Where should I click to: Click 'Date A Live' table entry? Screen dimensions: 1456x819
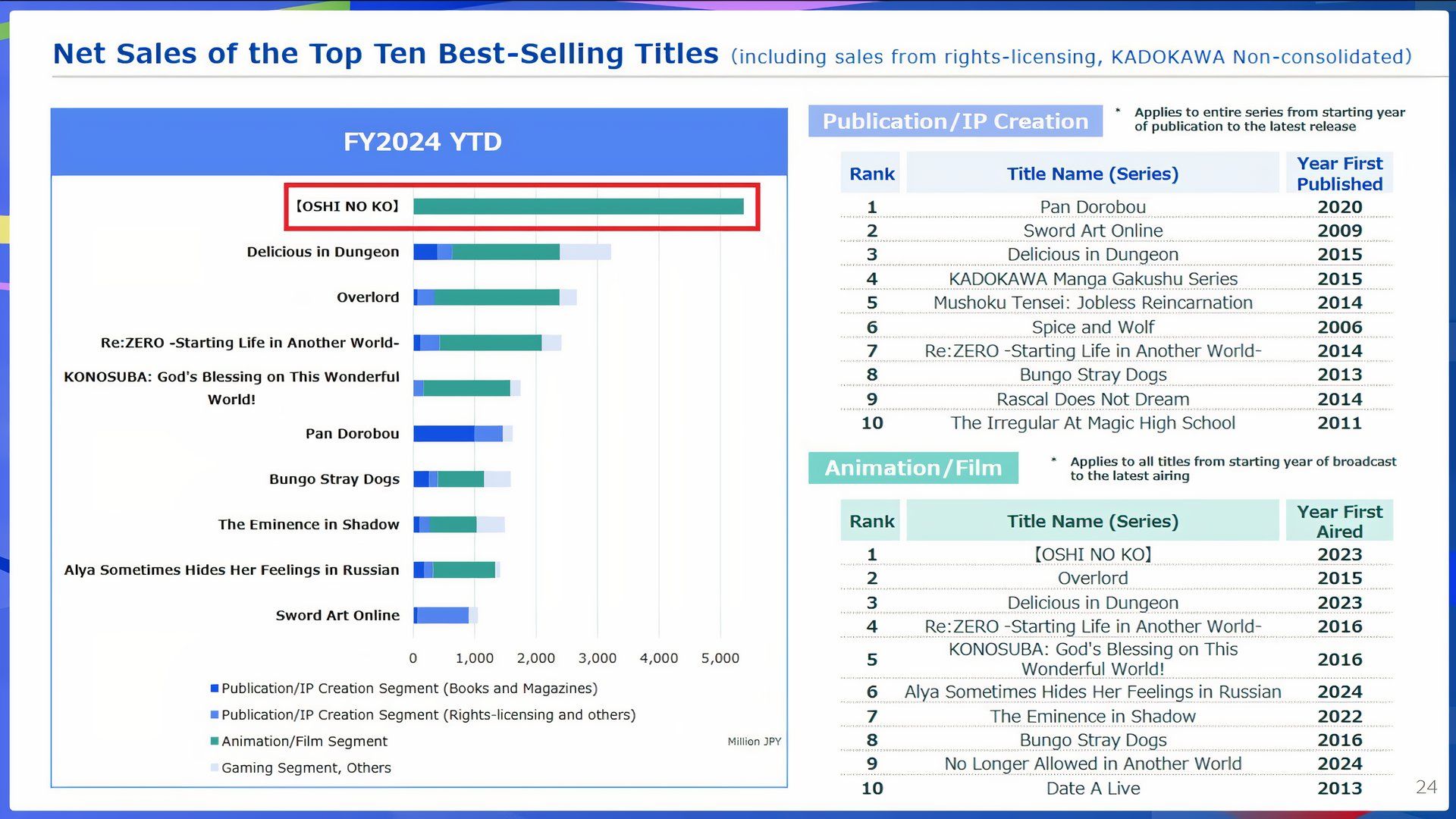pos(1093,788)
